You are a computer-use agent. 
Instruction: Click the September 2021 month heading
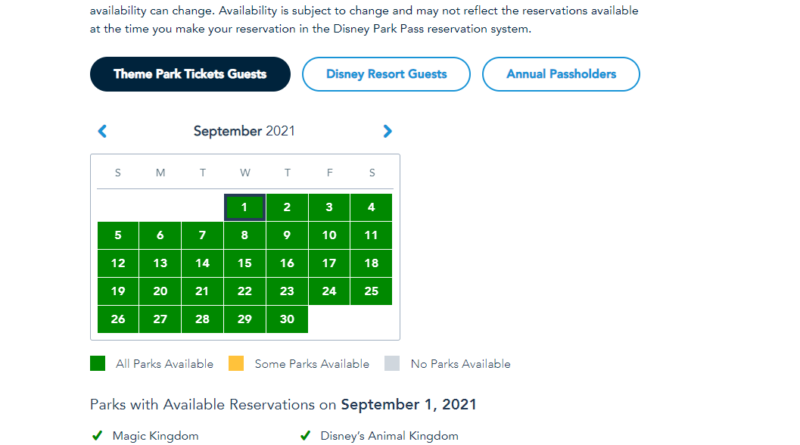[x=244, y=131]
